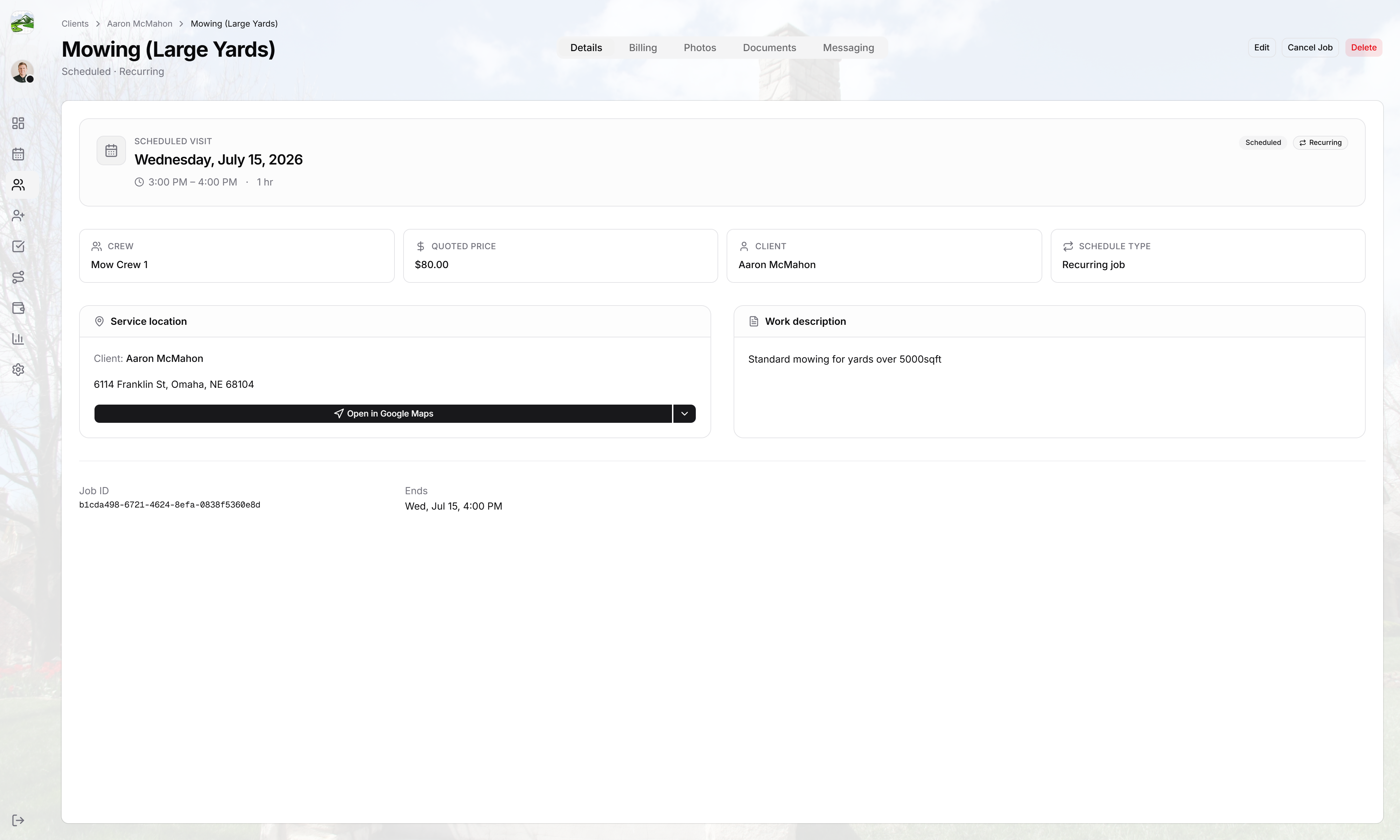Click the Cancel Job button
Viewport: 1400px width, 840px height.
pyautogui.click(x=1310, y=48)
